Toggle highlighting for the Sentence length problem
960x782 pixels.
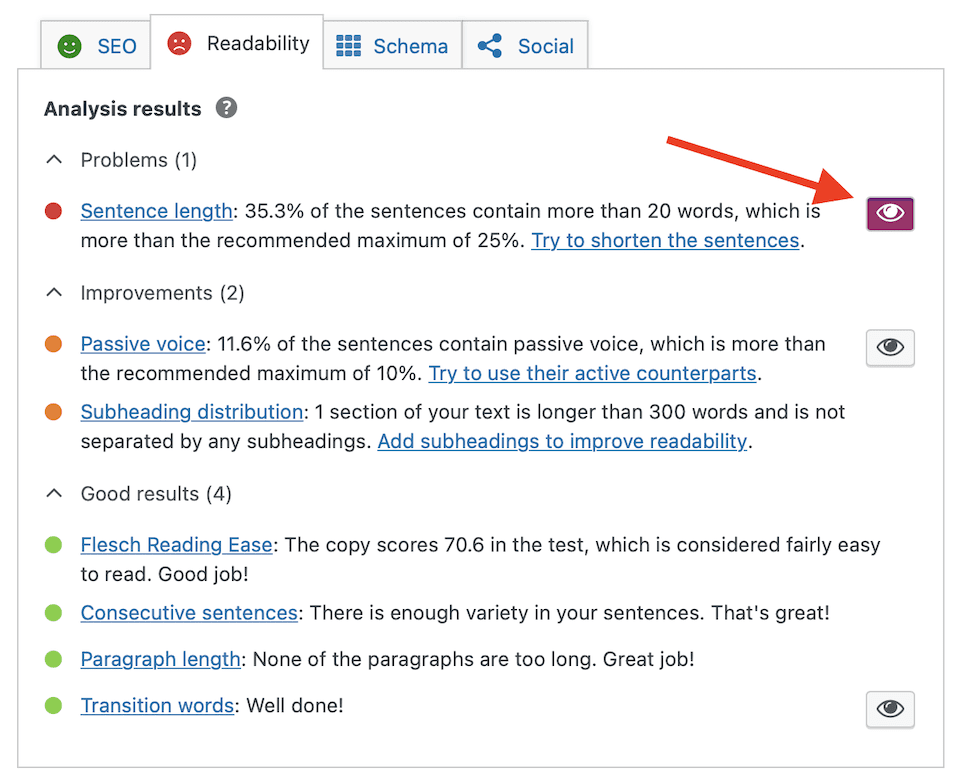pos(890,213)
